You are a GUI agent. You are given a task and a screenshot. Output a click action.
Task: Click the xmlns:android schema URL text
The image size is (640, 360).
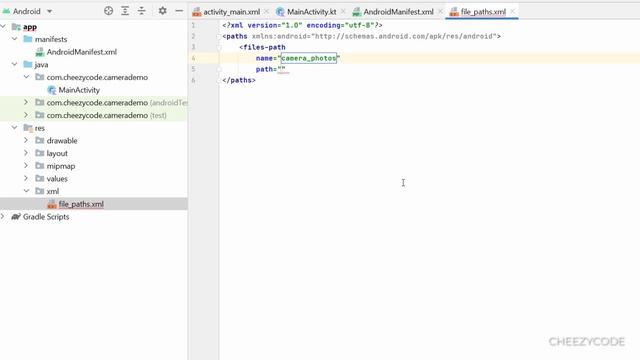coord(404,36)
